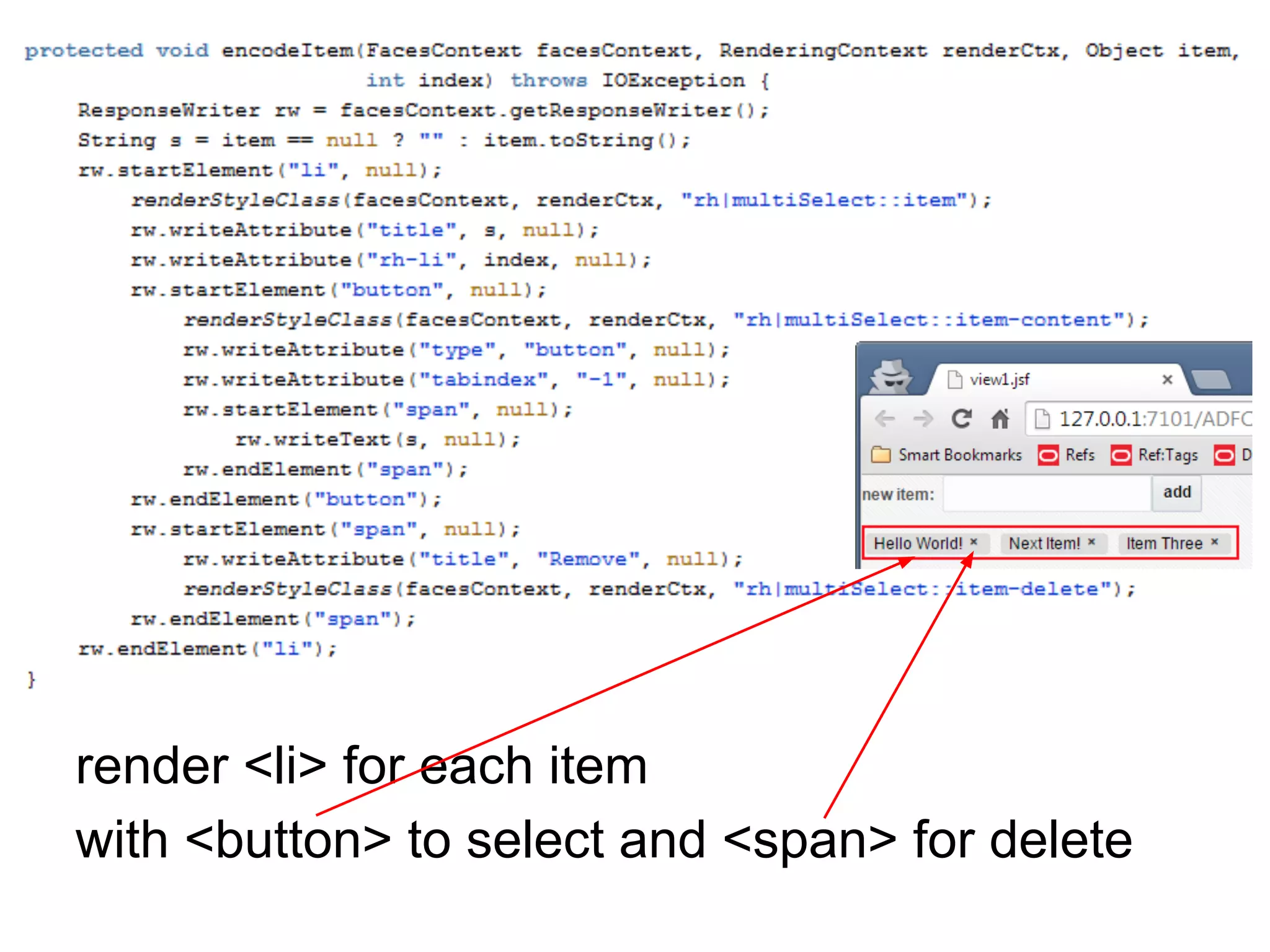Go to the home page icon
The image size is (1270, 952).
(x=1000, y=419)
